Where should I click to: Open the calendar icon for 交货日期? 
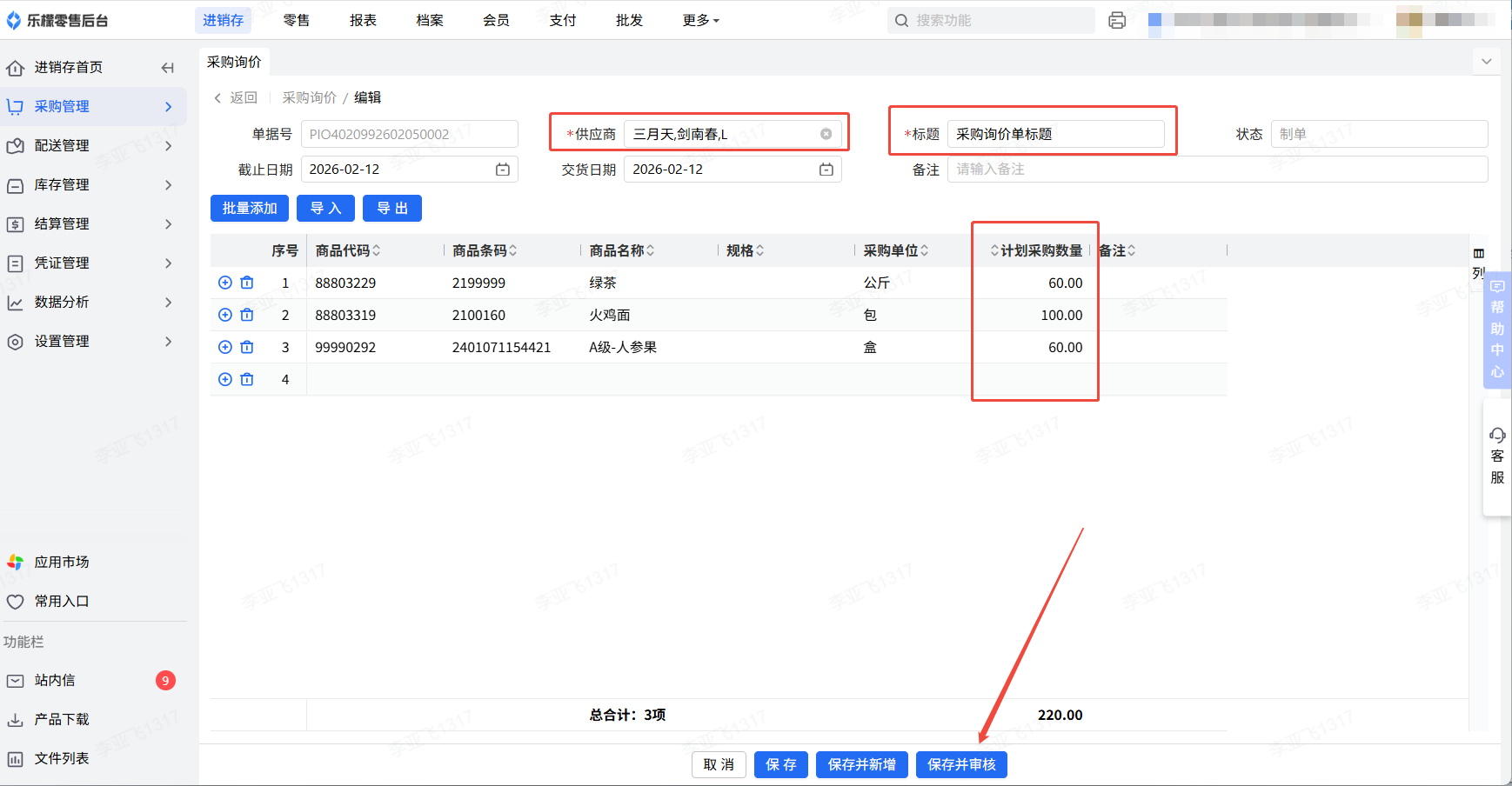[826, 170]
